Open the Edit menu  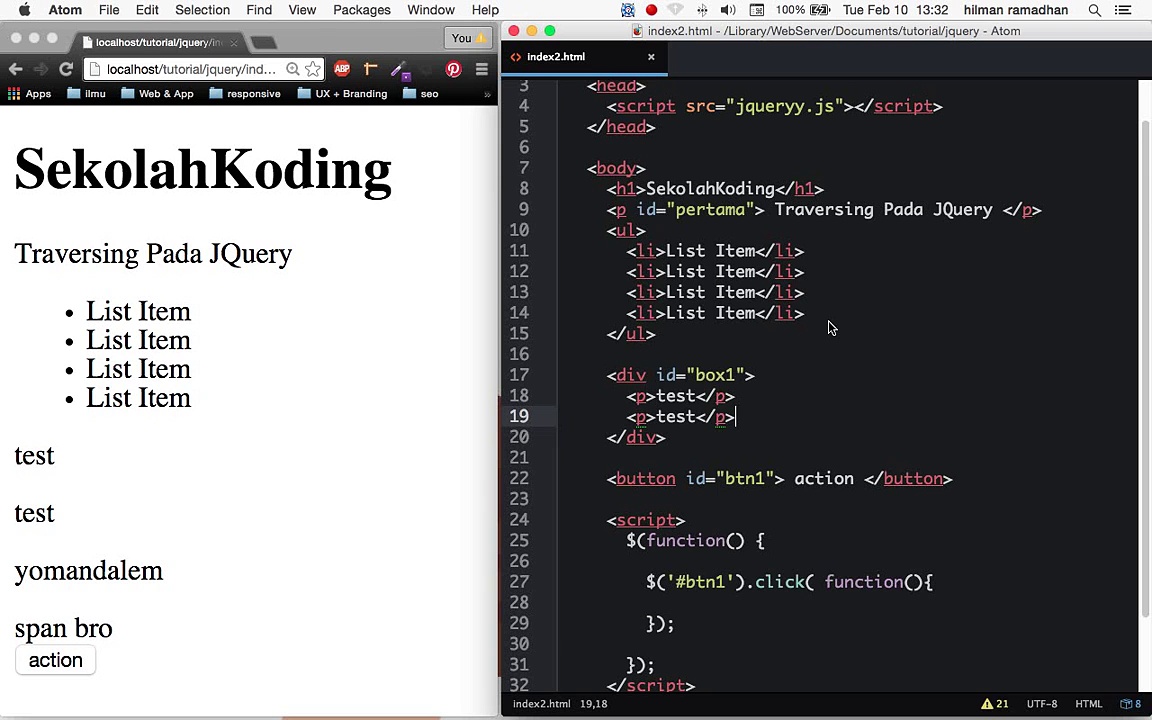pos(147,10)
